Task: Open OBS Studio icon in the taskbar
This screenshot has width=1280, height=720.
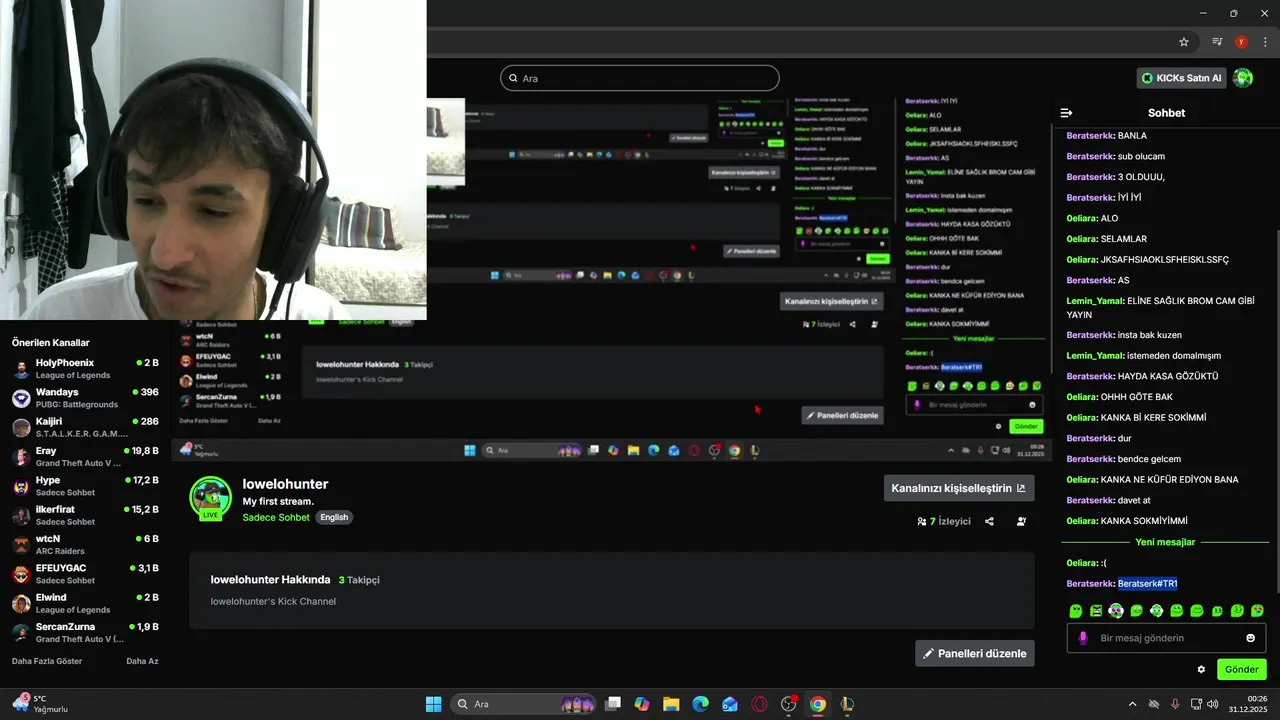Action: 789,704
